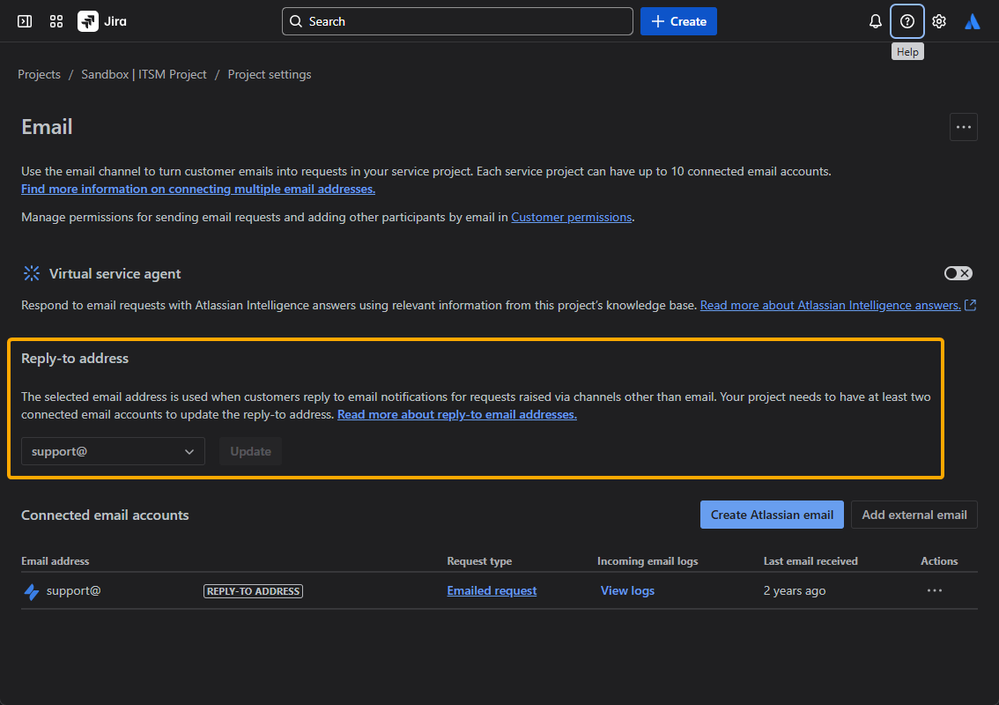
Task: Click the external link icon after Atlassian Intelligence answers
Action: pos(970,305)
